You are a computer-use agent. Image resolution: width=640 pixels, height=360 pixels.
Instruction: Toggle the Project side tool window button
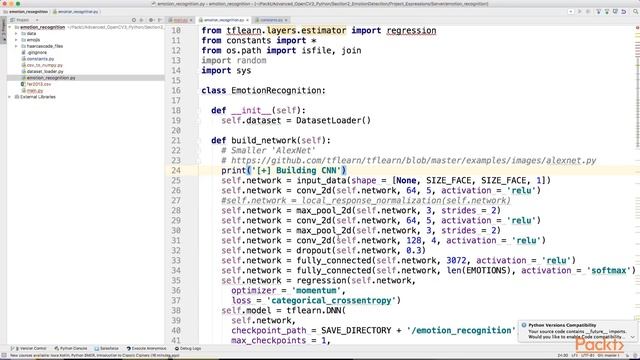pos(3,29)
